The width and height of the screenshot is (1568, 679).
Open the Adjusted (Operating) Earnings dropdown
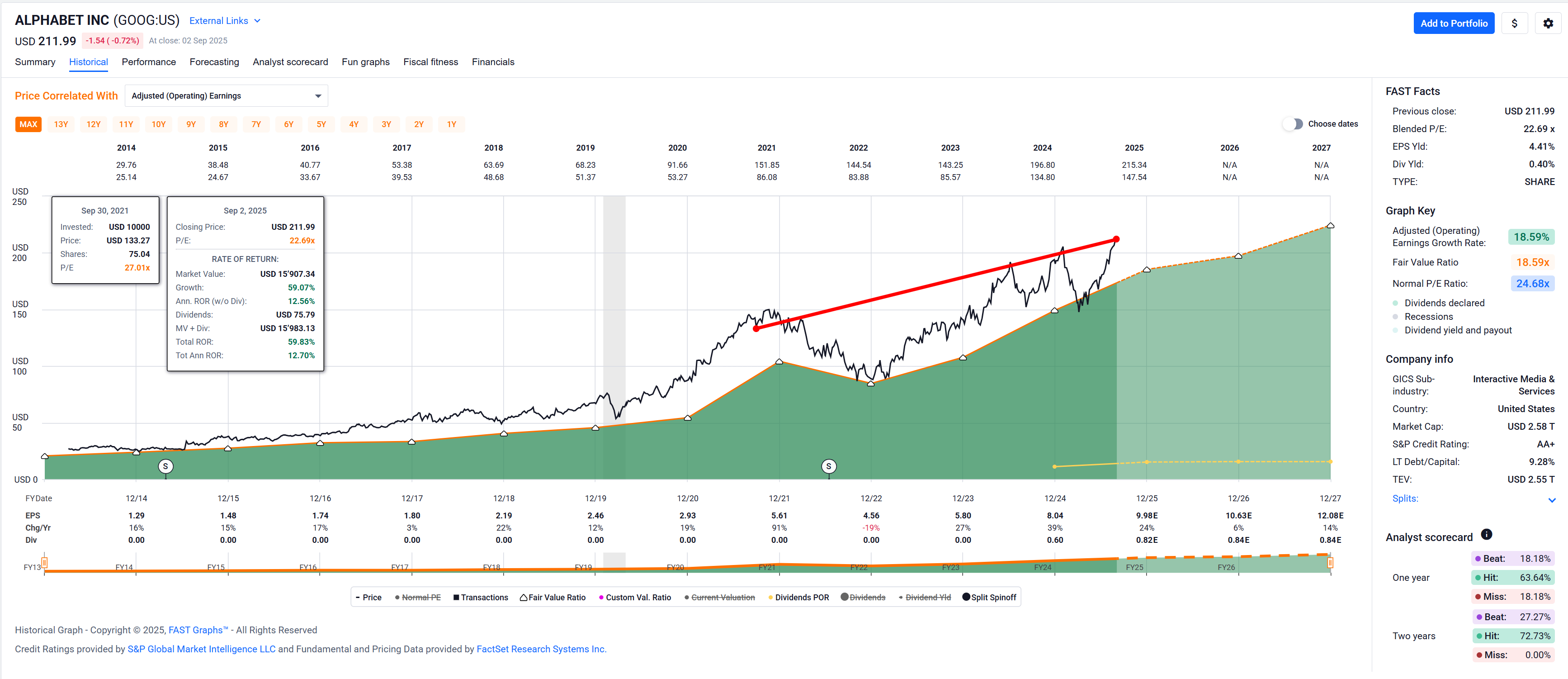click(x=226, y=95)
